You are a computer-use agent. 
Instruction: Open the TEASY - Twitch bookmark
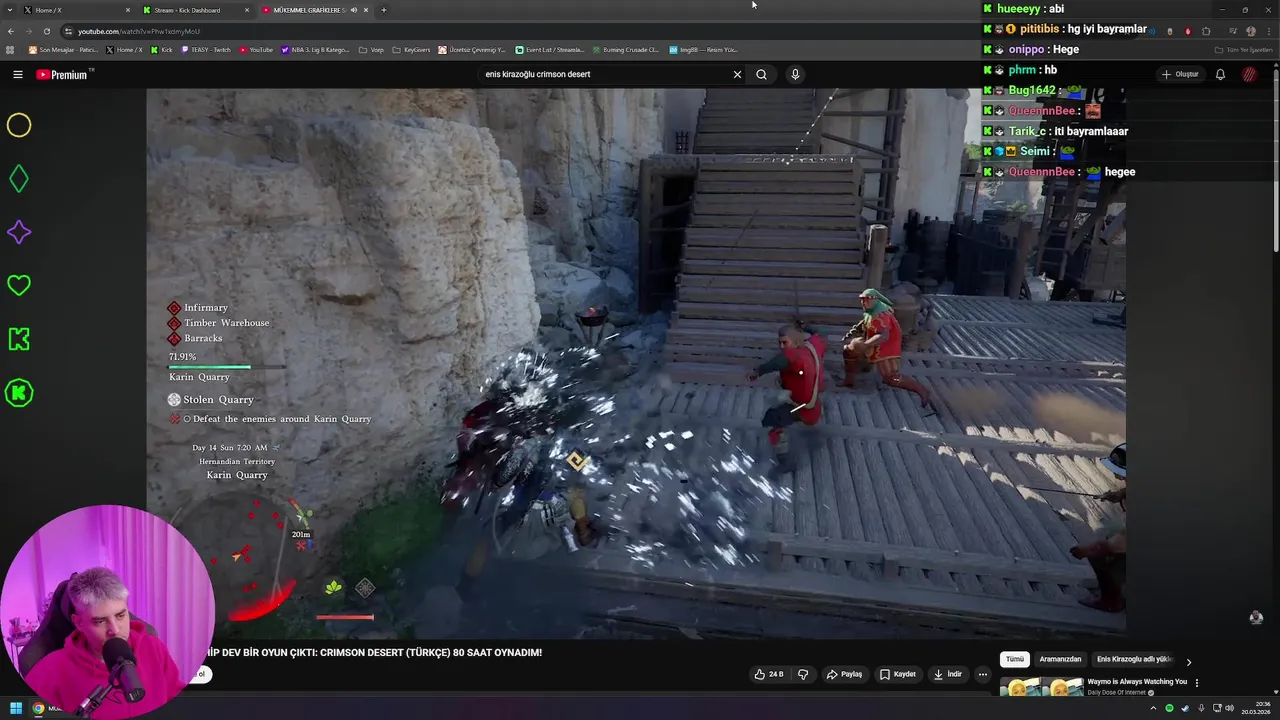205,50
